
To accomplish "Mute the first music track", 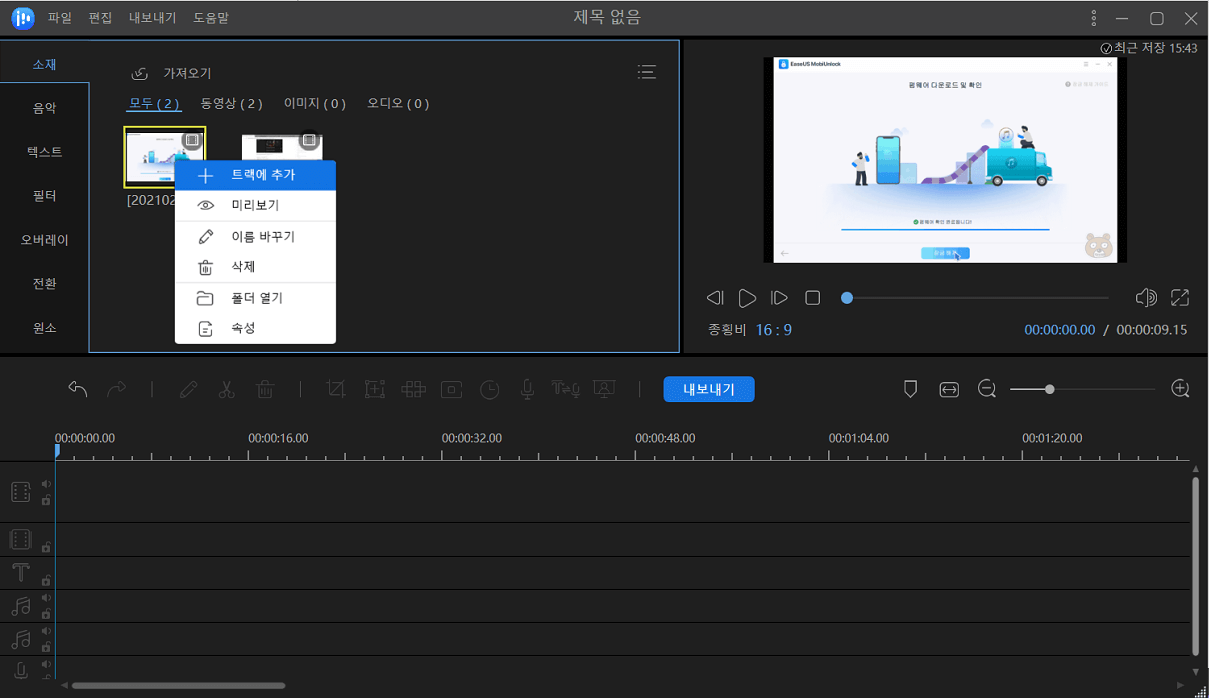I will coord(46,598).
